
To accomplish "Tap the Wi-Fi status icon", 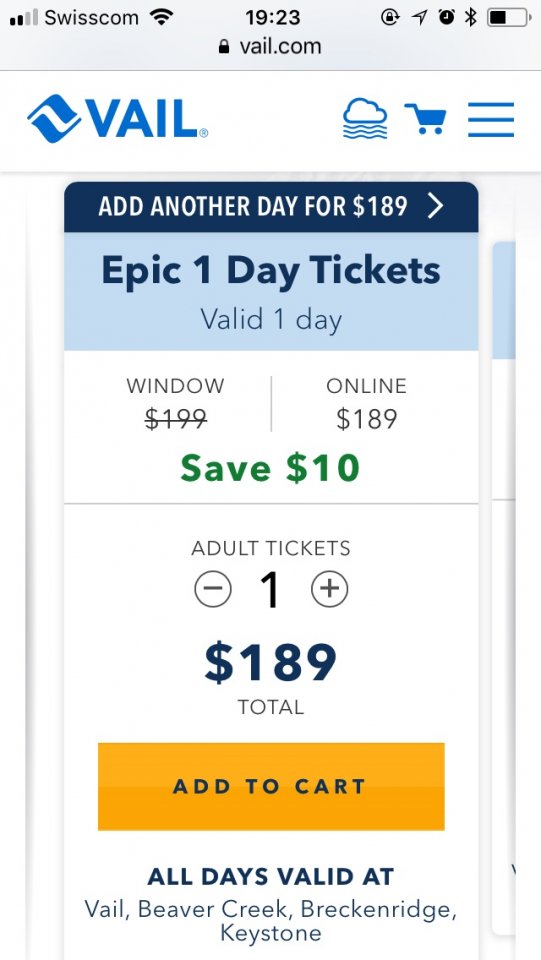I will click(x=162, y=17).
